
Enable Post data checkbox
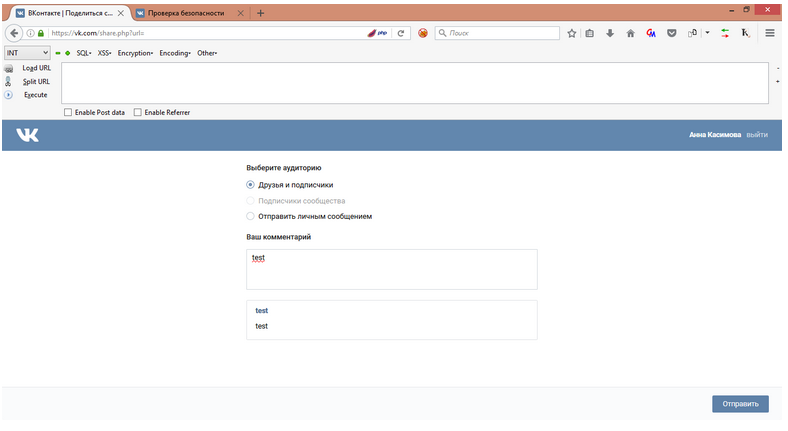pos(68,112)
